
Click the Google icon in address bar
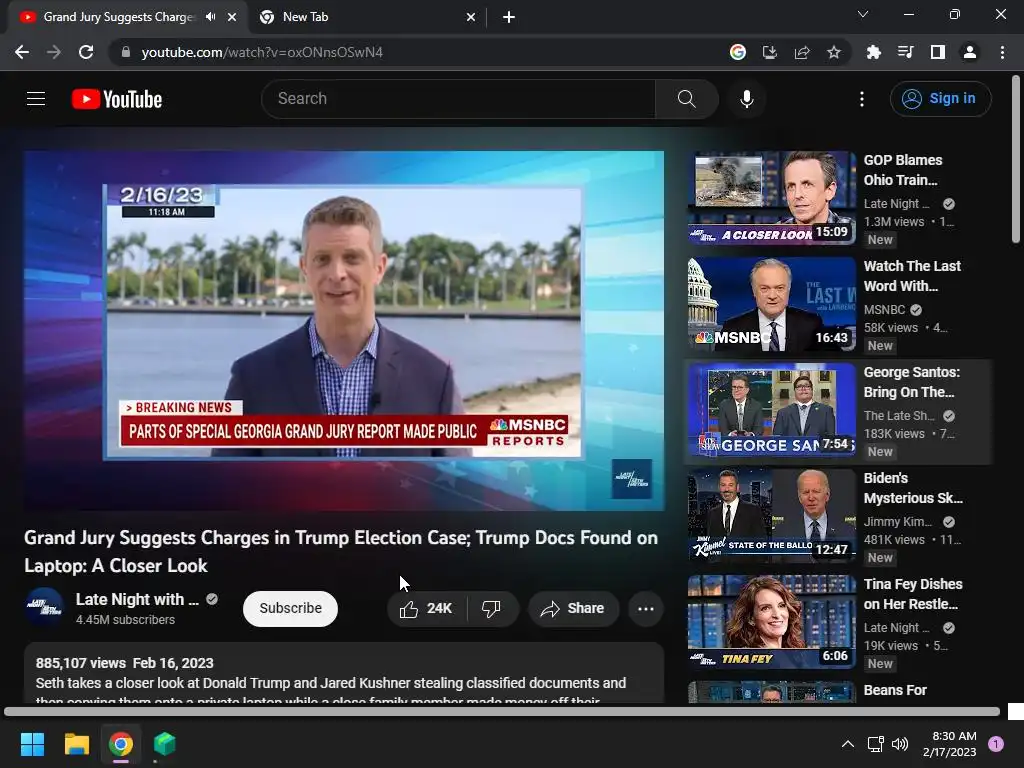pyautogui.click(x=738, y=52)
